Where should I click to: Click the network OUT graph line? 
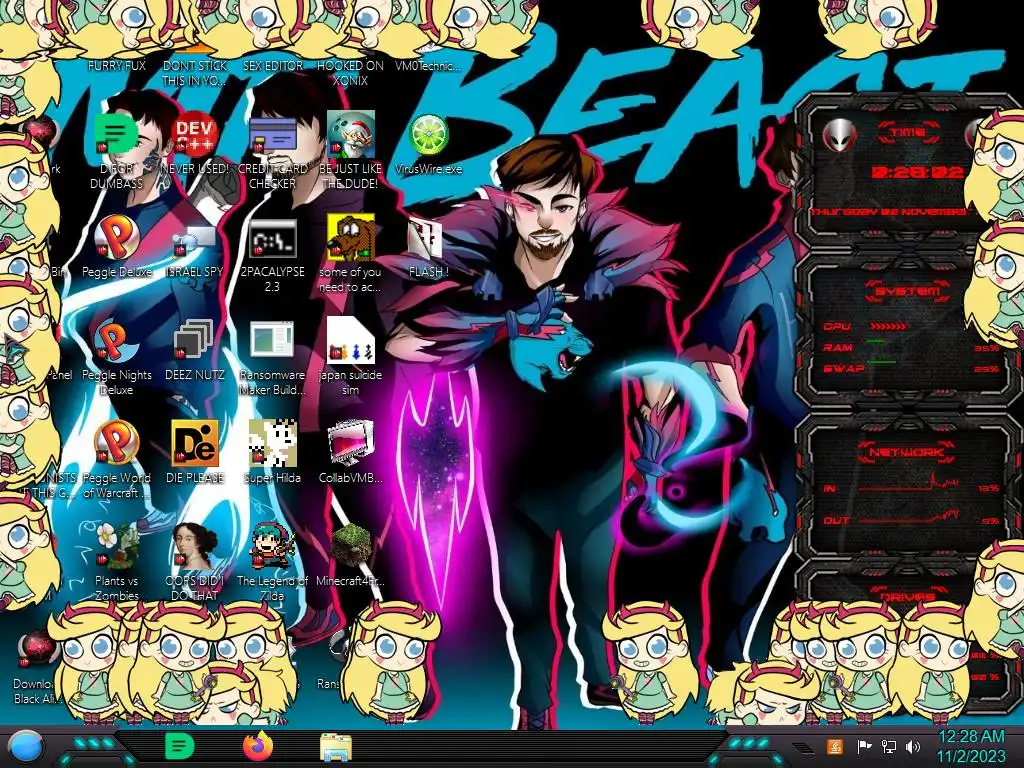pyautogui.click(x=908, y=517)
